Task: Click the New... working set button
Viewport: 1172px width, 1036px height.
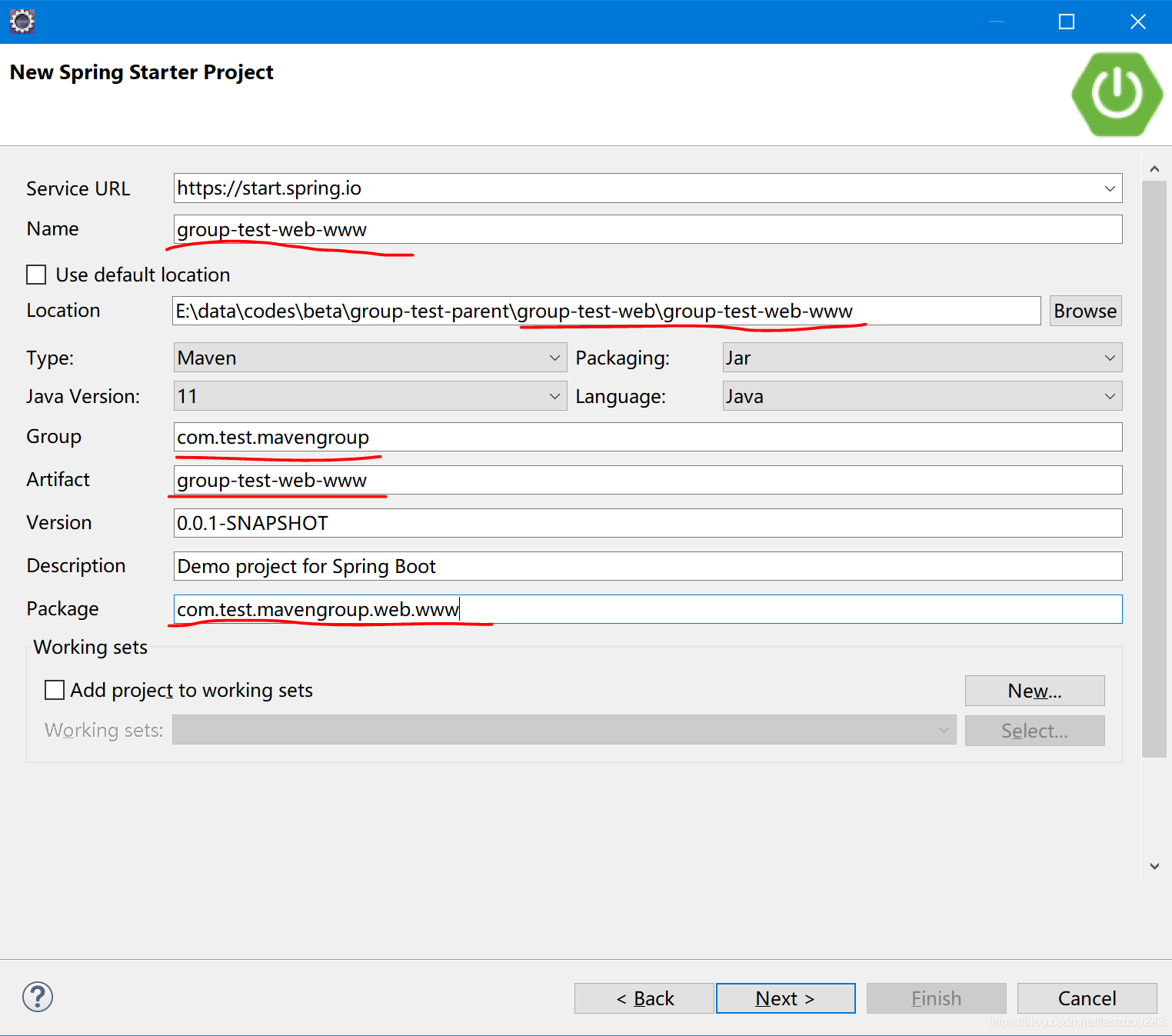Action: click(1034, 691)
